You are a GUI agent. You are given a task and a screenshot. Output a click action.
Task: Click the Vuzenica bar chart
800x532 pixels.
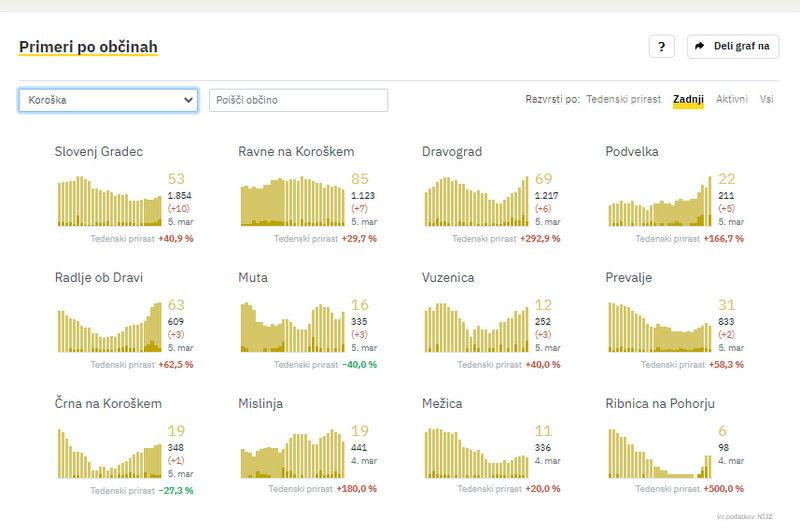point(476,327)
